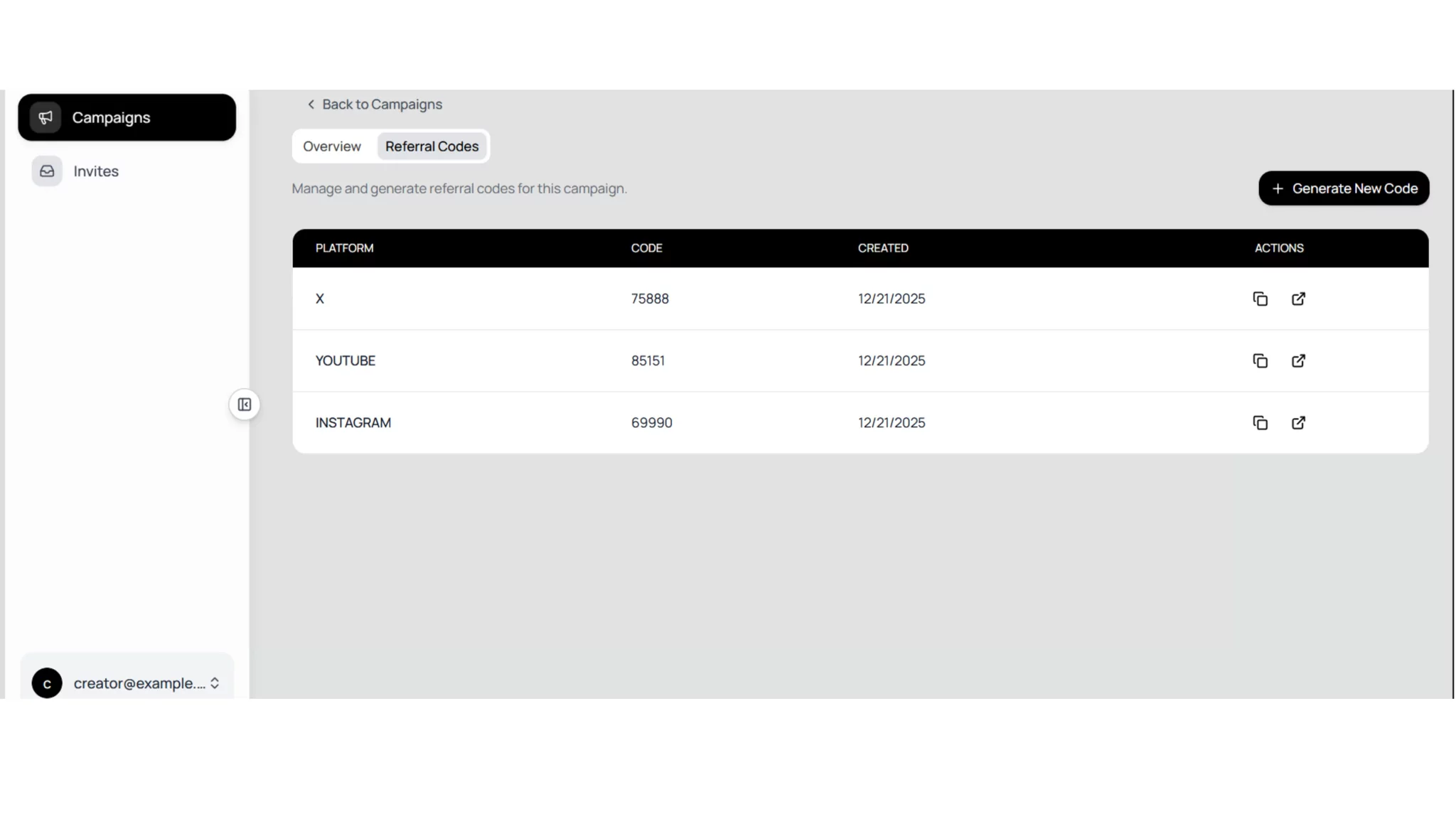Expand the creator@example account switcher
This screenshot has width=1456, height=819.
click(x=214, y=683)
